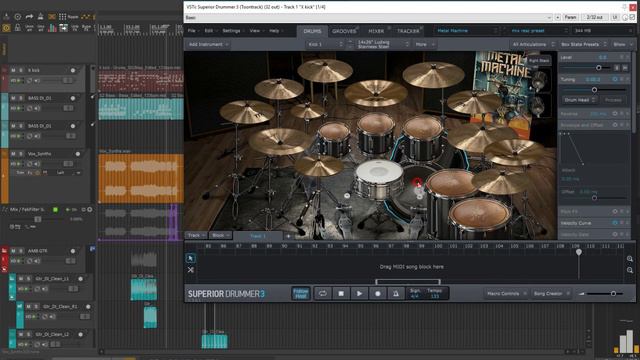
Task: Click the Param button in VST window header
Action: [x=571, y=17]
